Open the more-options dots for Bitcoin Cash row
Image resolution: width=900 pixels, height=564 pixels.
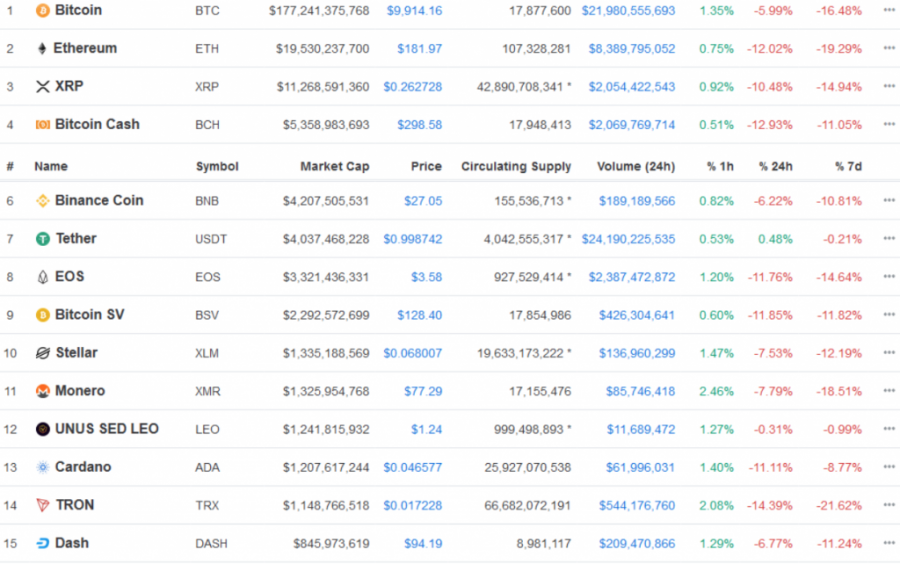coord(889,124)
